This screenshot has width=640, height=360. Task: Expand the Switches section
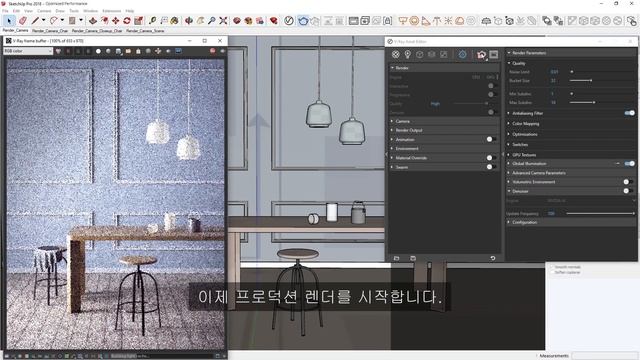coord(571,144)
